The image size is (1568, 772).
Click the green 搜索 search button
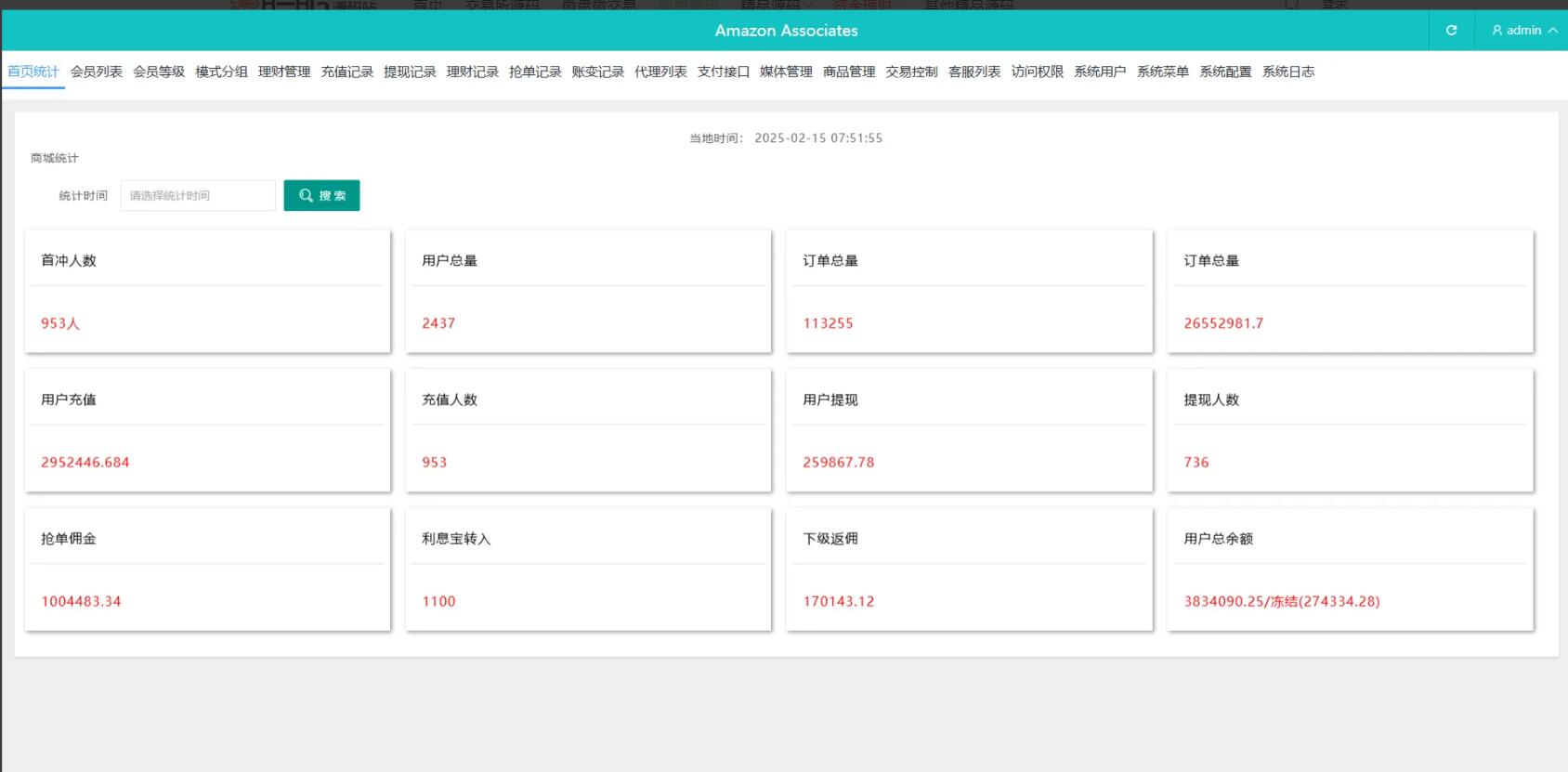321,195
